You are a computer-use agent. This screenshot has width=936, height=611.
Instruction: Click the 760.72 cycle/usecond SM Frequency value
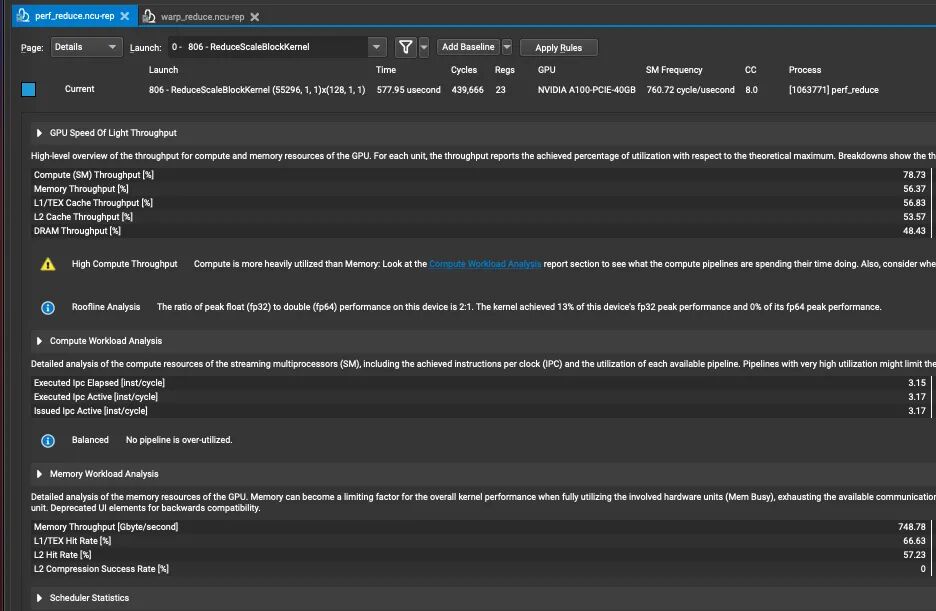coord(690,90)
